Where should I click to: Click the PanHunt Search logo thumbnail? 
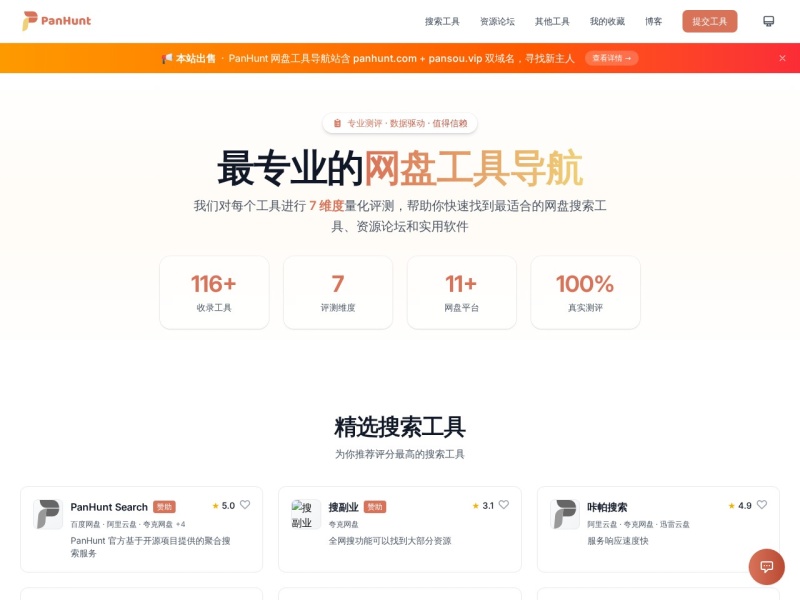48,514
